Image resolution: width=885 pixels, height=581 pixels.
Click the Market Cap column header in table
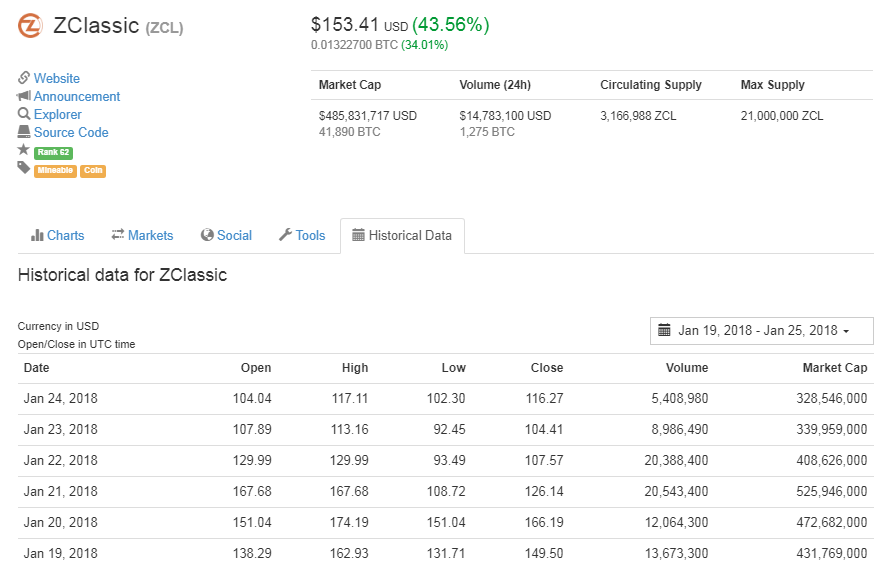click(x=835, y=368)
